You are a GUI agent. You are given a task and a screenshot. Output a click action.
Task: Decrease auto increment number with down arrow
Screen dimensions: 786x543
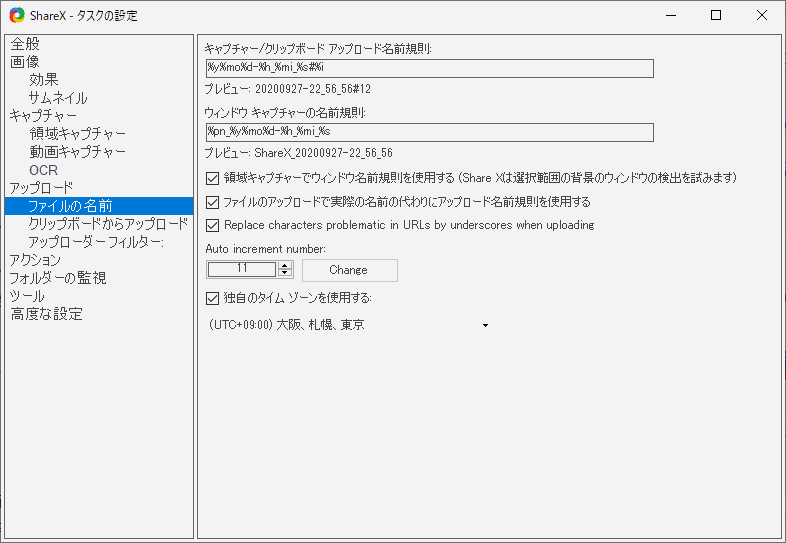click(285, 273)
